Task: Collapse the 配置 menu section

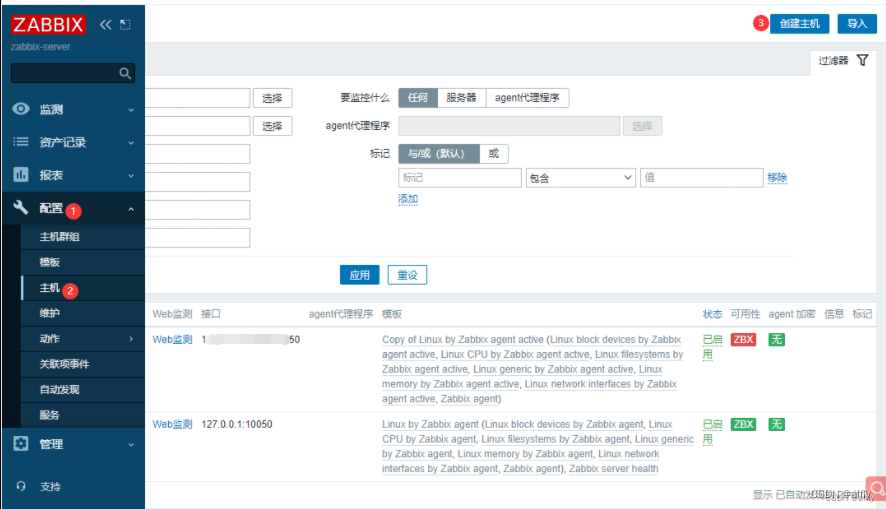Action: 131,209
